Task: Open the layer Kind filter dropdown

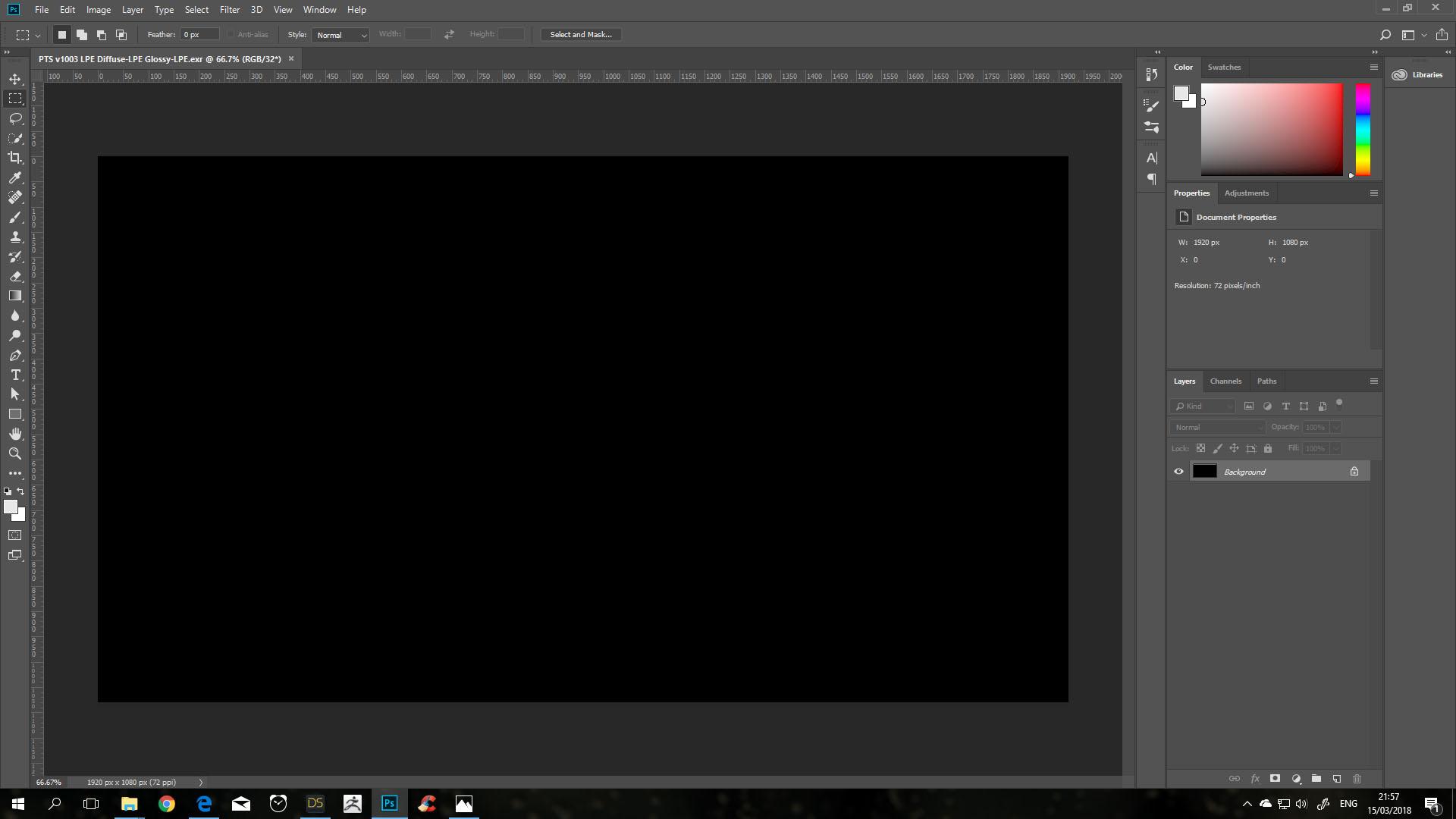Action: point(1203,406)
